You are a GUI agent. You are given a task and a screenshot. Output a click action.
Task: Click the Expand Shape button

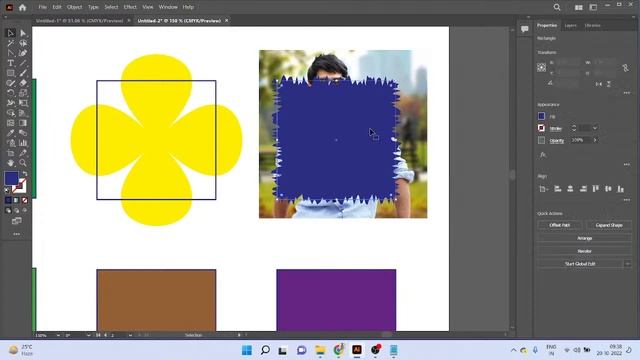pyautogui.click(x=609, y=225)
